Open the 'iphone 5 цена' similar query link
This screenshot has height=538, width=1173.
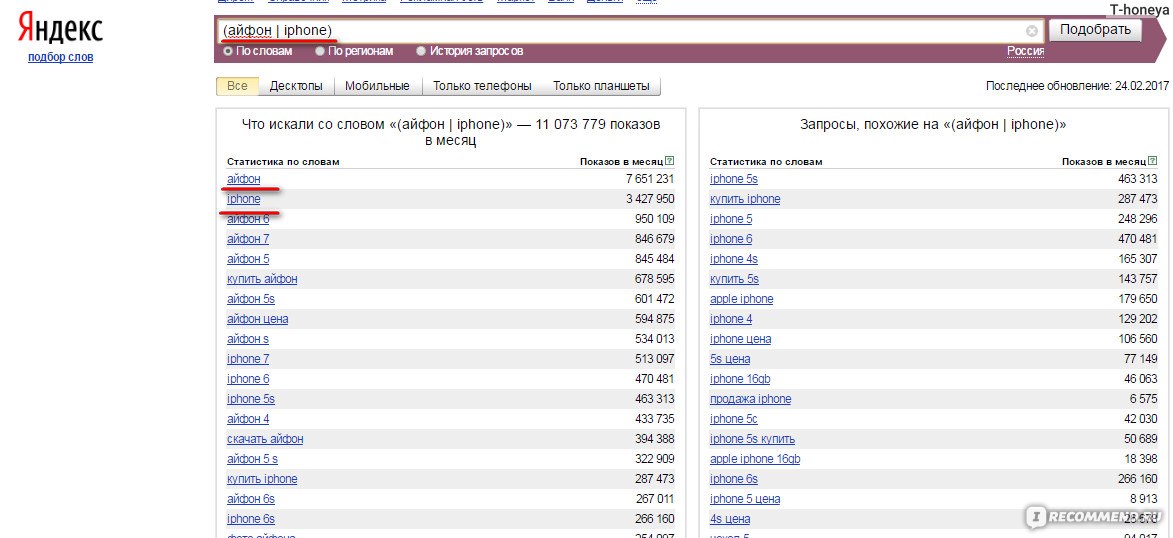pyautogui.click(x=745, y=499)
